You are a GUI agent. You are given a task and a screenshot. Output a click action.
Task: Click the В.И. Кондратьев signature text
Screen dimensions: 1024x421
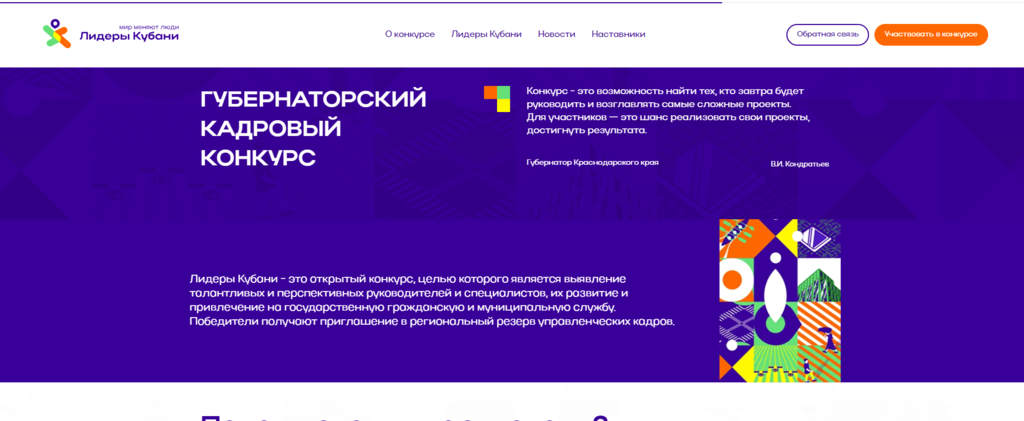coord(799,163)
